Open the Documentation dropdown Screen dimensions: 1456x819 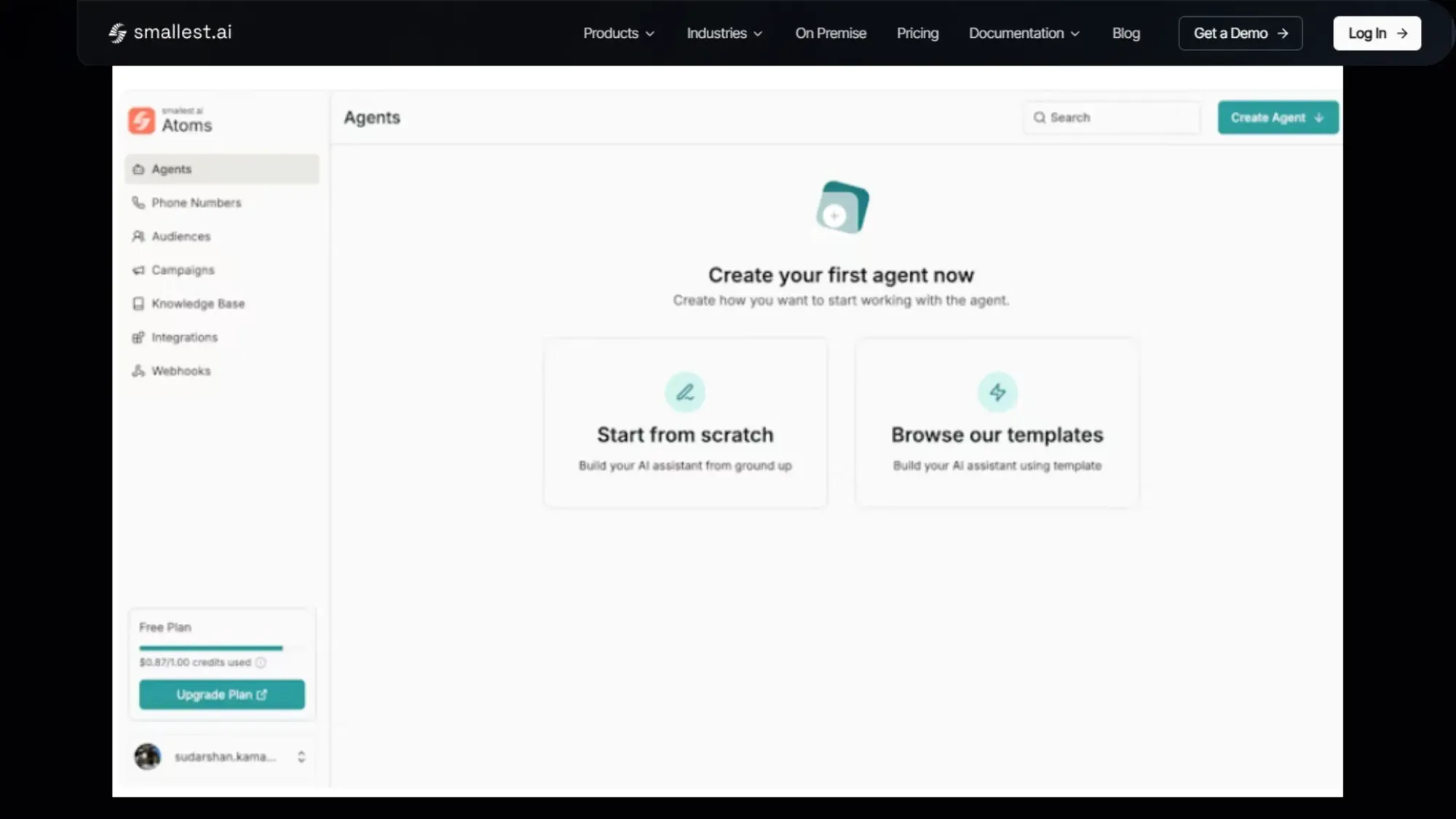pyautogui.click(x=1024, y=33)
